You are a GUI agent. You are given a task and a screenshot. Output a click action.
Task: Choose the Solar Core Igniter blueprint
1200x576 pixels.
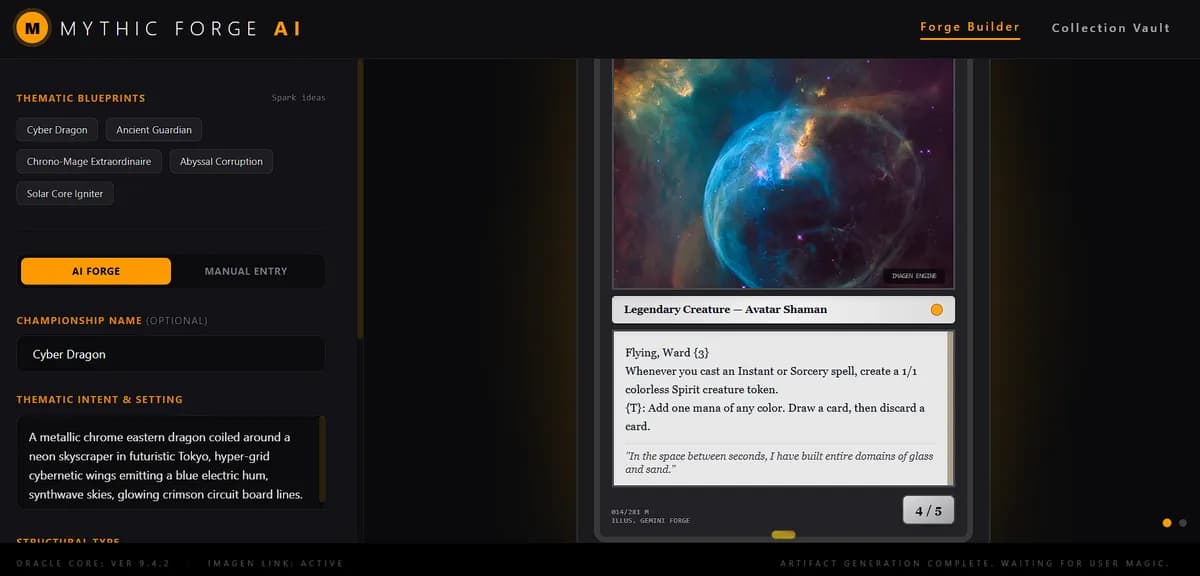click(x=65, y=193)
